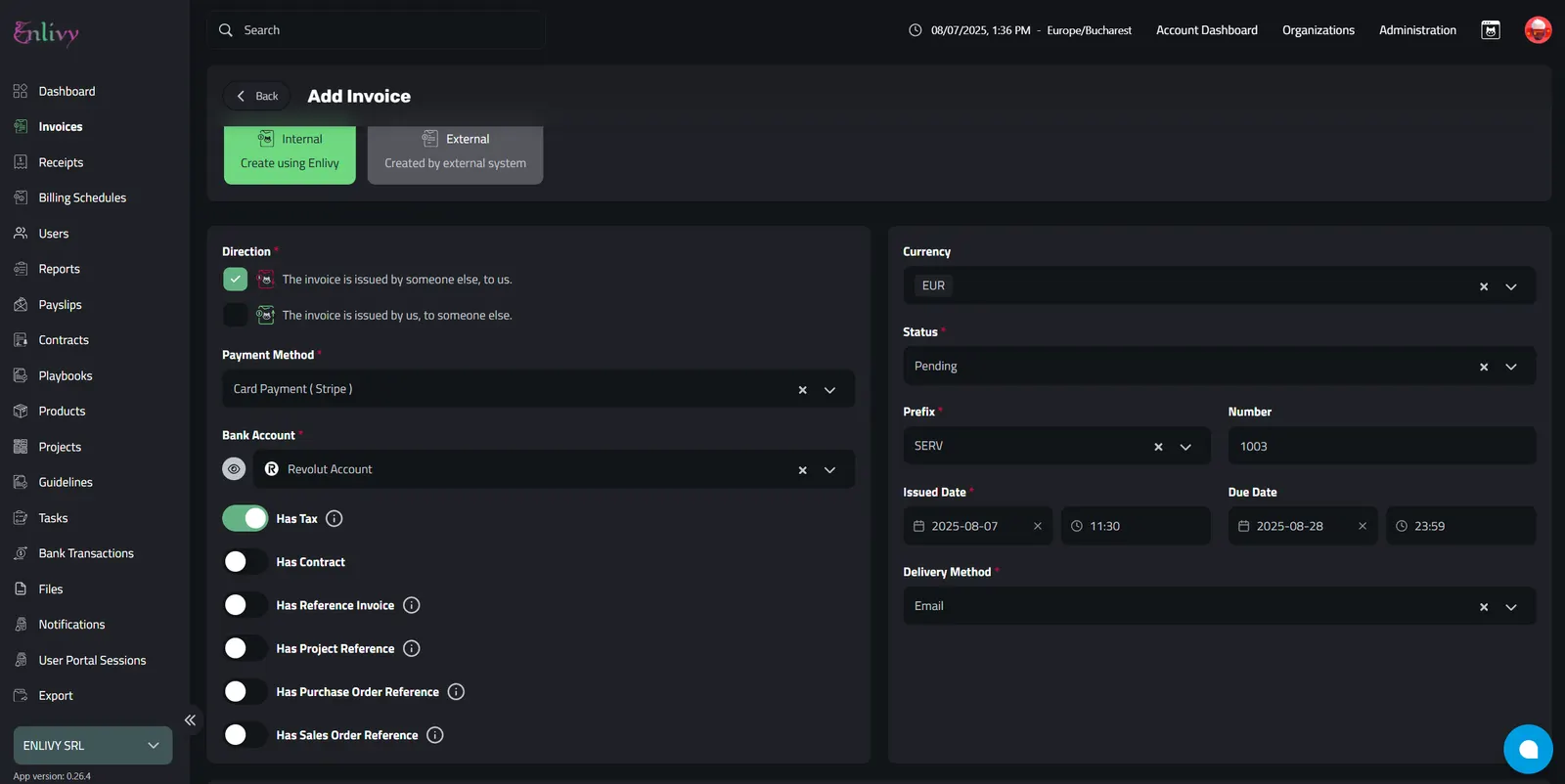Open User Portal Sessions in sidebar
1565x784 pixels.
(92, 661)
